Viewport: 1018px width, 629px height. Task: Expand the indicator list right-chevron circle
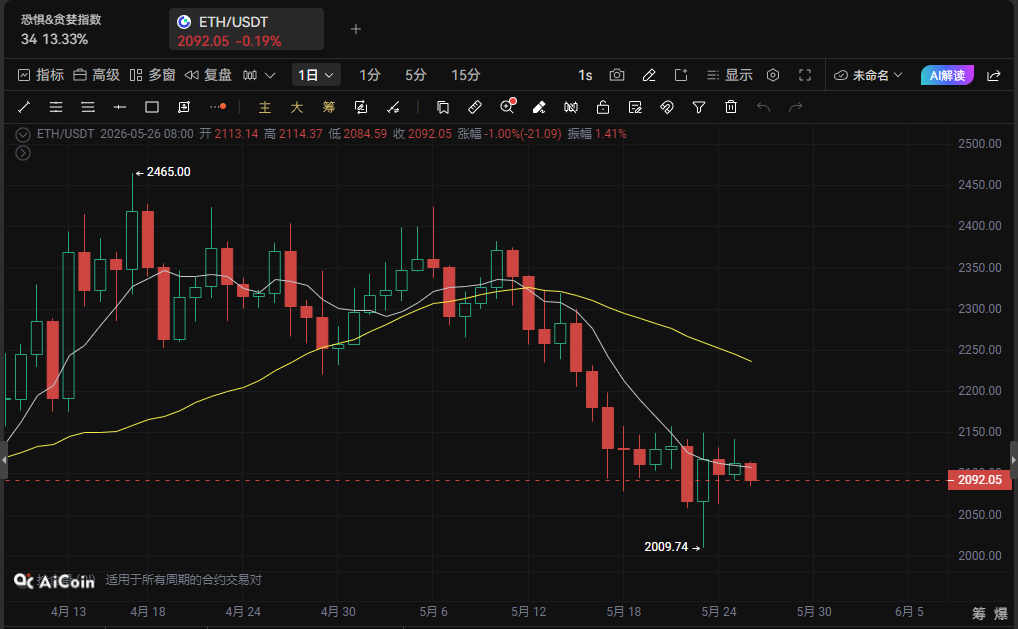23,153
